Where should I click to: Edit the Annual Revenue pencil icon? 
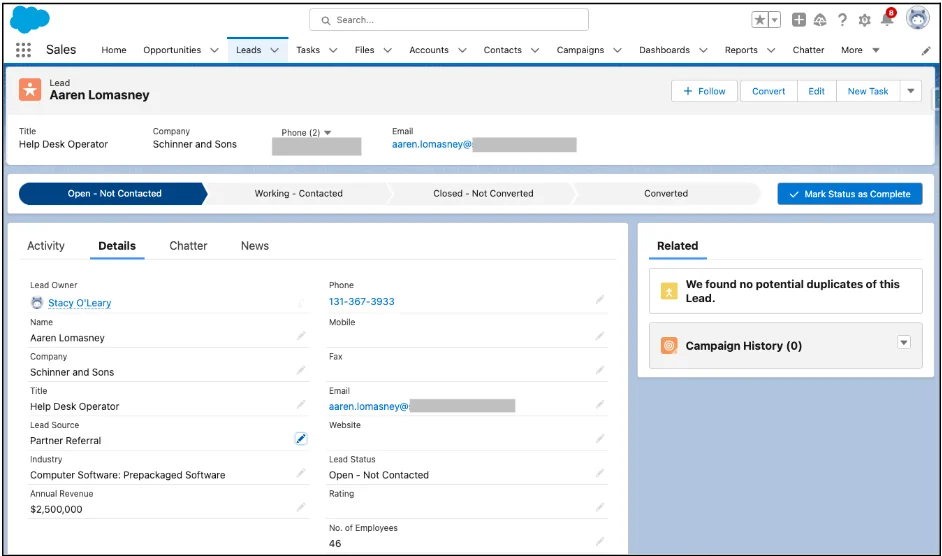(x=301, y=507)
